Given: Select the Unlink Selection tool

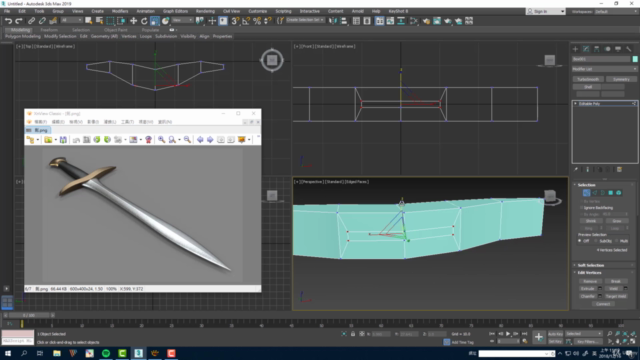Looking at the screenshot, I should [x=42, y=21].
